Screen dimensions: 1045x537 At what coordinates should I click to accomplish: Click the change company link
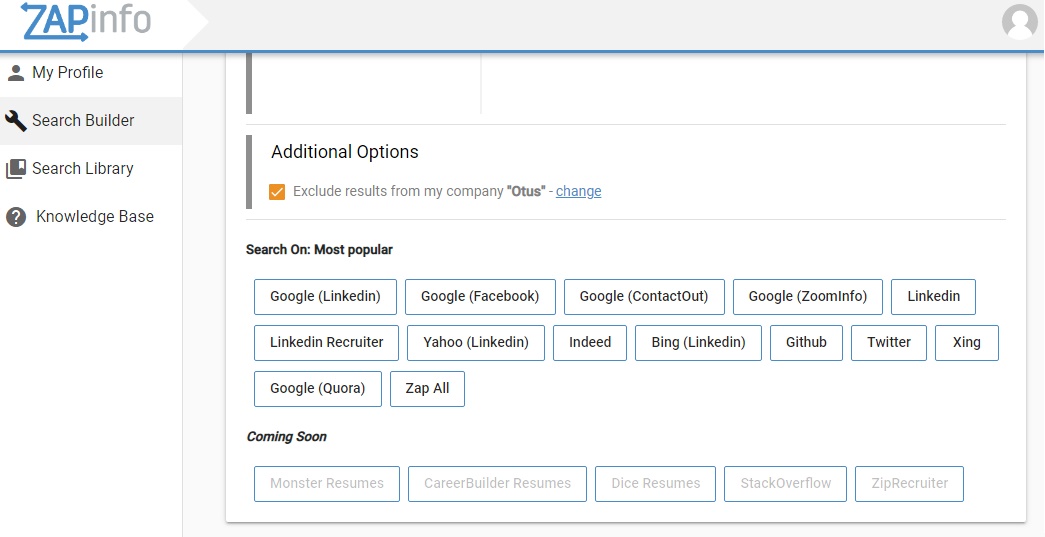tap(578, 191)
